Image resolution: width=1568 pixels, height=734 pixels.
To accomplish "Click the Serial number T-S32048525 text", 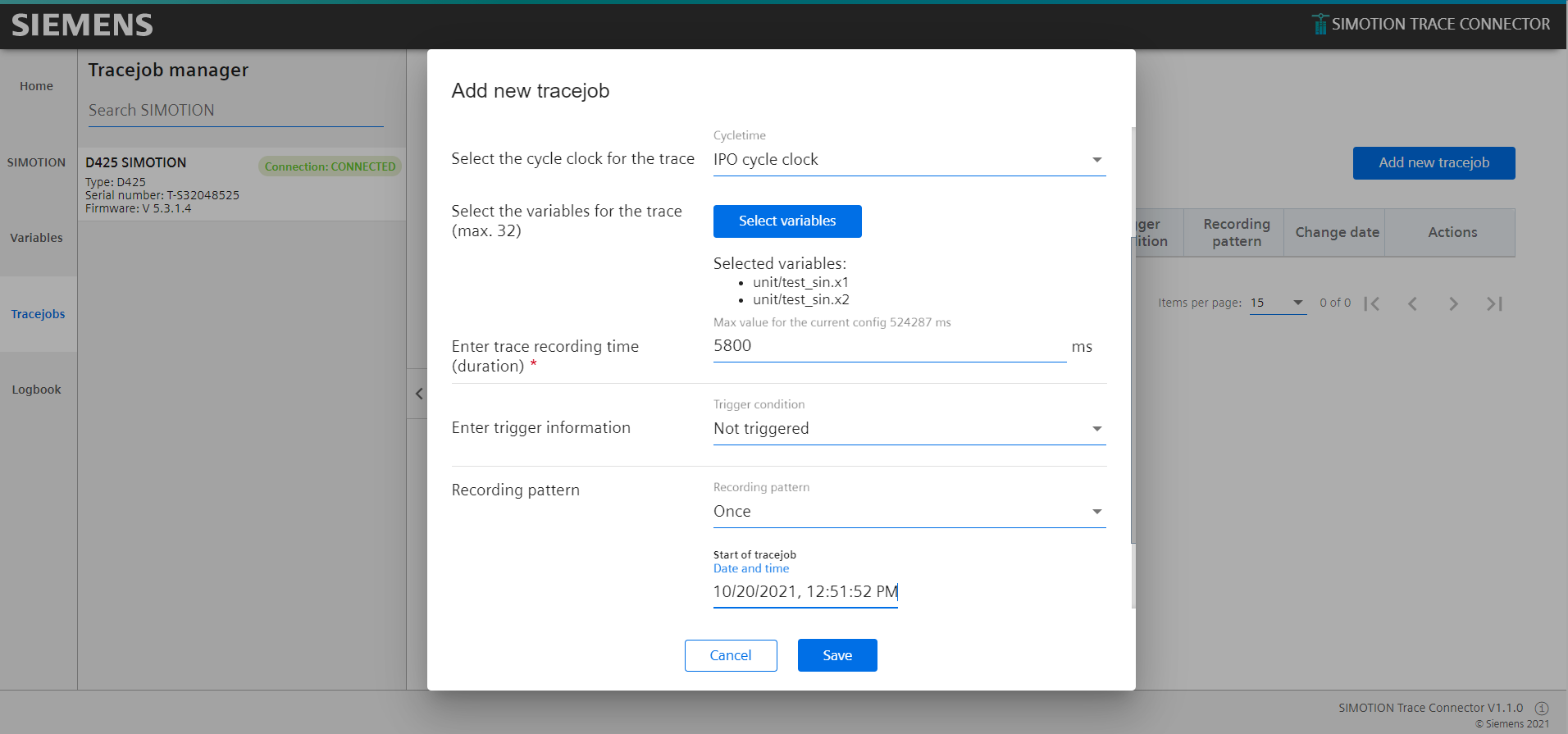I will 162,195.
